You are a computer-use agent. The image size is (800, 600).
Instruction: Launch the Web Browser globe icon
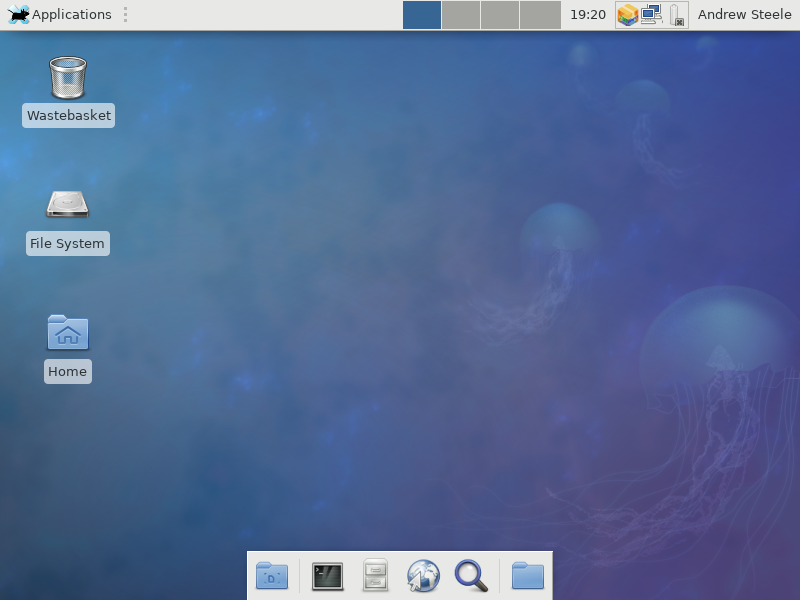pyautogui.click(x=423, y=576)
